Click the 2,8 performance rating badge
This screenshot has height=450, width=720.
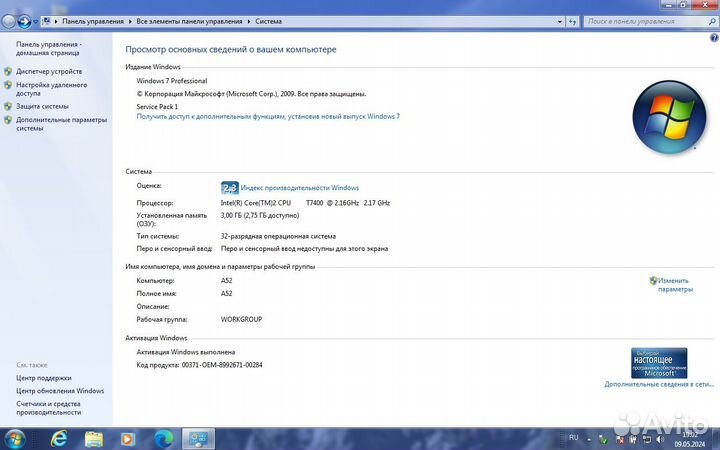pyautogui.click(x=229, y=187)
